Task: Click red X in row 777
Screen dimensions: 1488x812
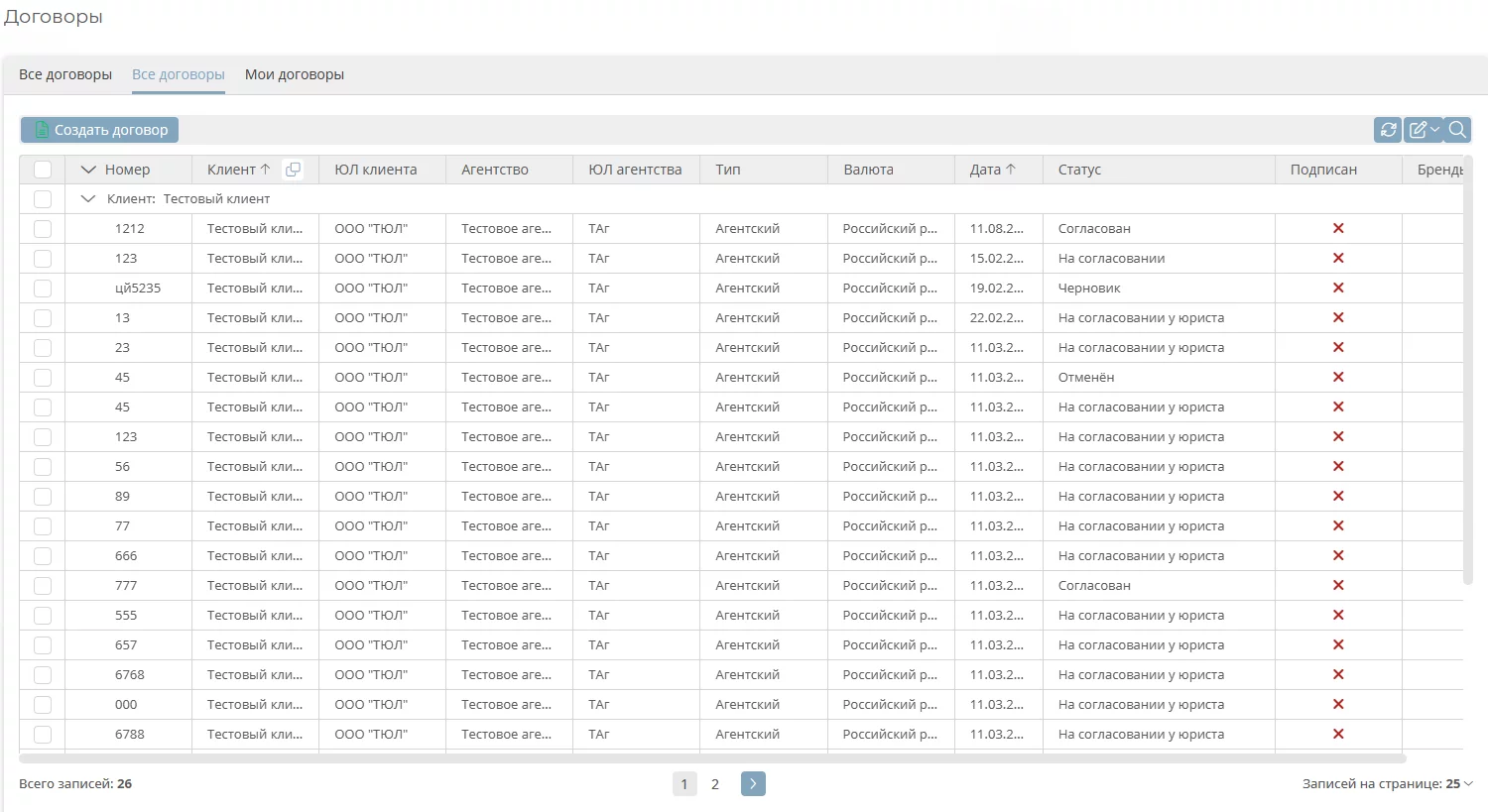Action: (1338, 586)
